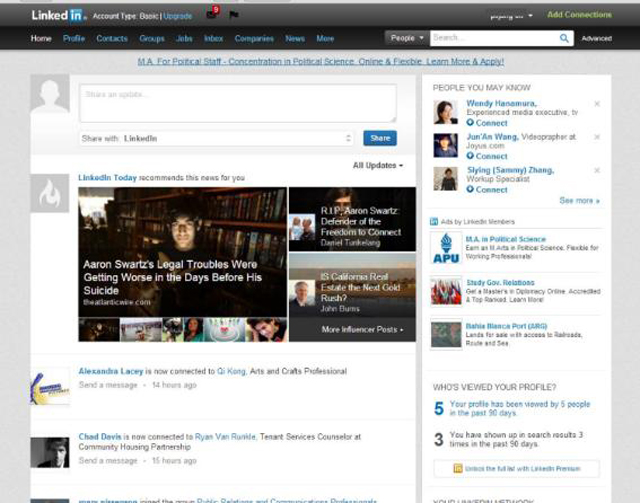Open Alexandra Lacey's profile link
The width and height of the screenshot is (640, 503).
tap(111, 371)
